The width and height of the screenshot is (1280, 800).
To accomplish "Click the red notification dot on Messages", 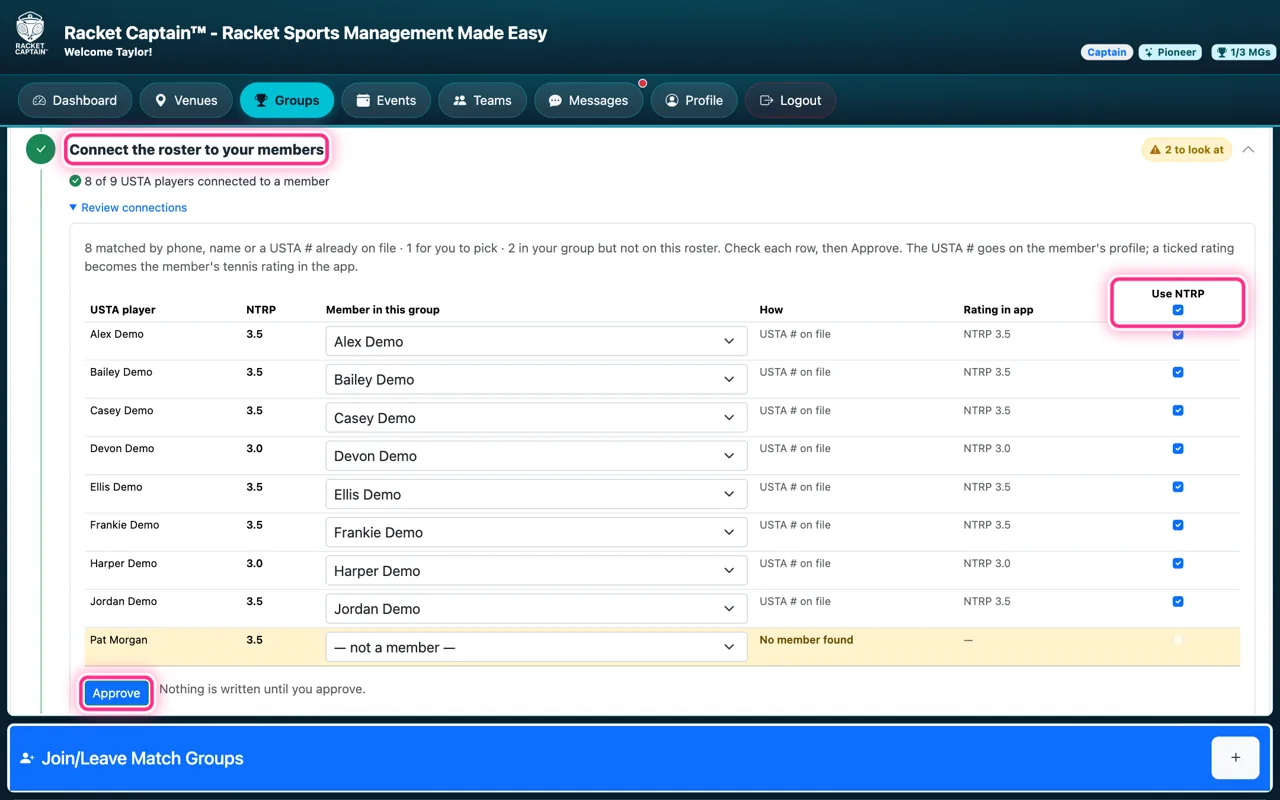I will [643, 84].
